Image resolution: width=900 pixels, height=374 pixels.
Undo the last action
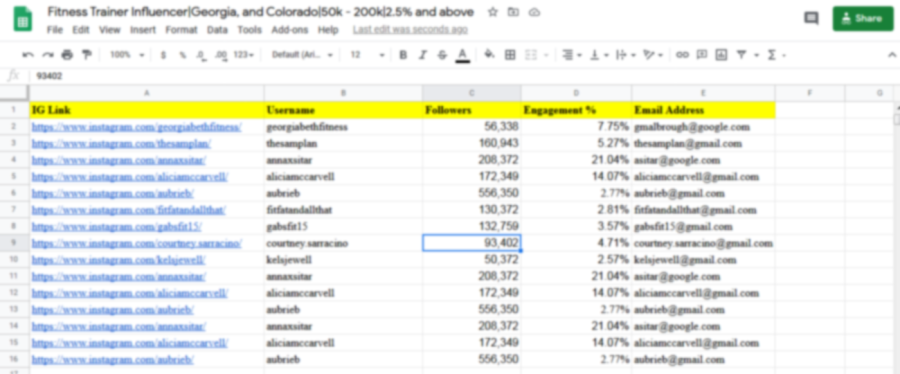(x=28, y=55)
